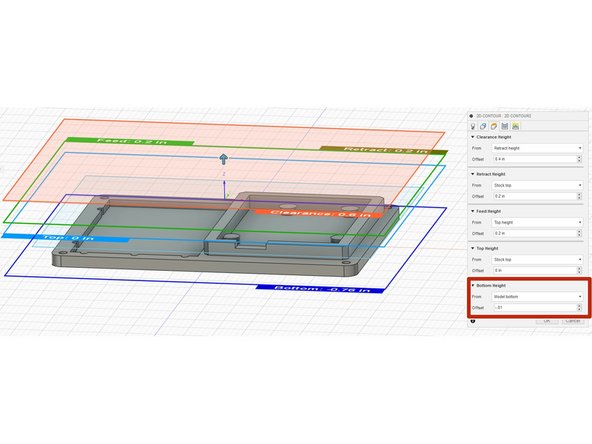Open the Passes tab icon
The height and width of the screenshot is (444, 592).
(505, 126)
